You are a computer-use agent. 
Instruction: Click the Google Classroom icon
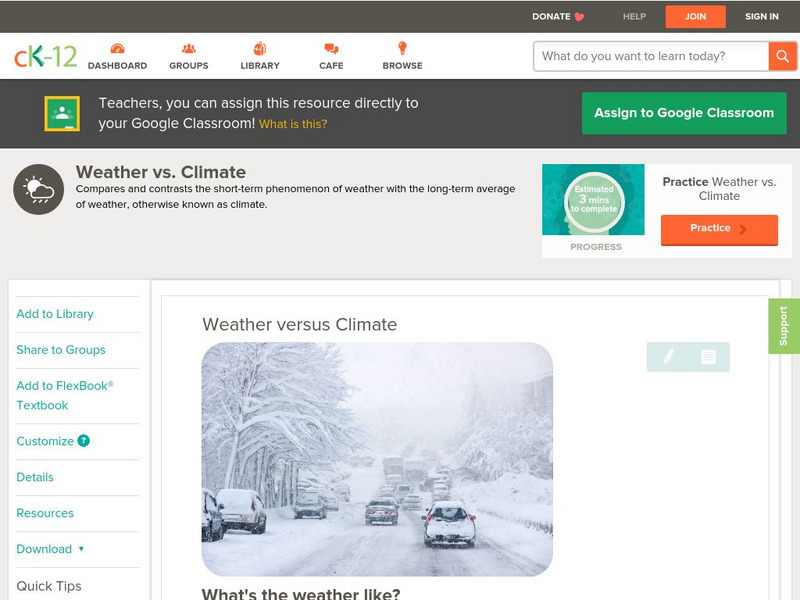click(62, 113)
